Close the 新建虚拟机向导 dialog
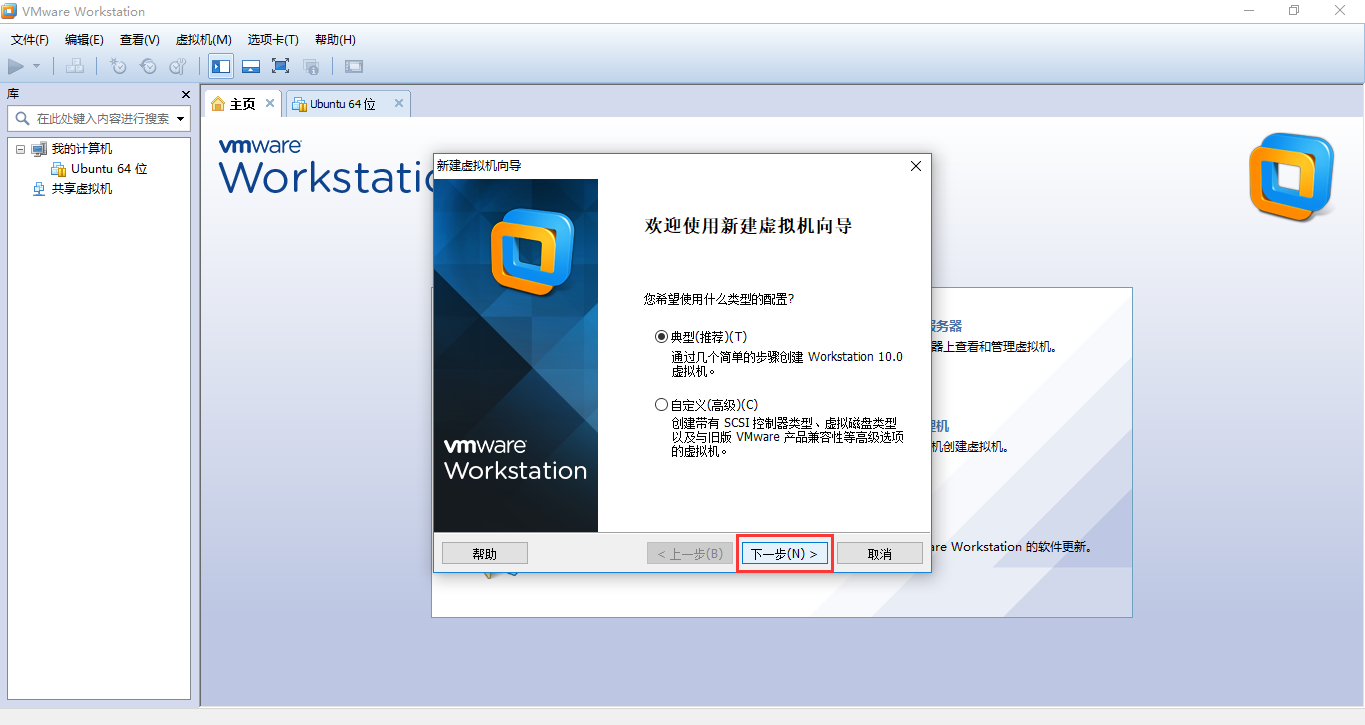The height and width of the screenshot is (725, 1365). tap(915, 166)
